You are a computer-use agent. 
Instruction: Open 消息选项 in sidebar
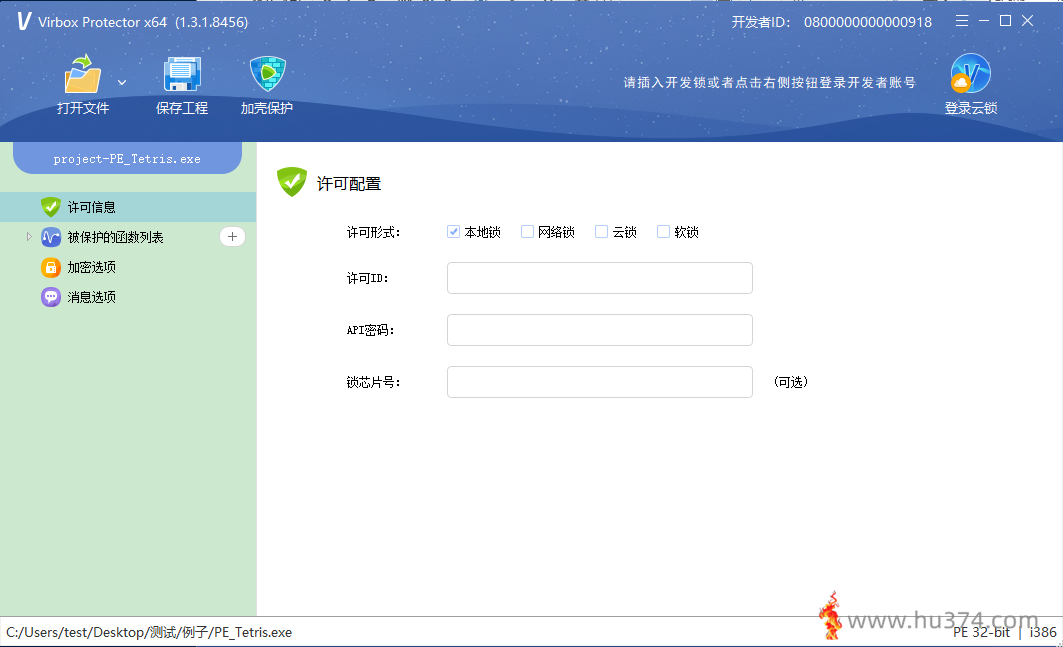coord(92,297)
